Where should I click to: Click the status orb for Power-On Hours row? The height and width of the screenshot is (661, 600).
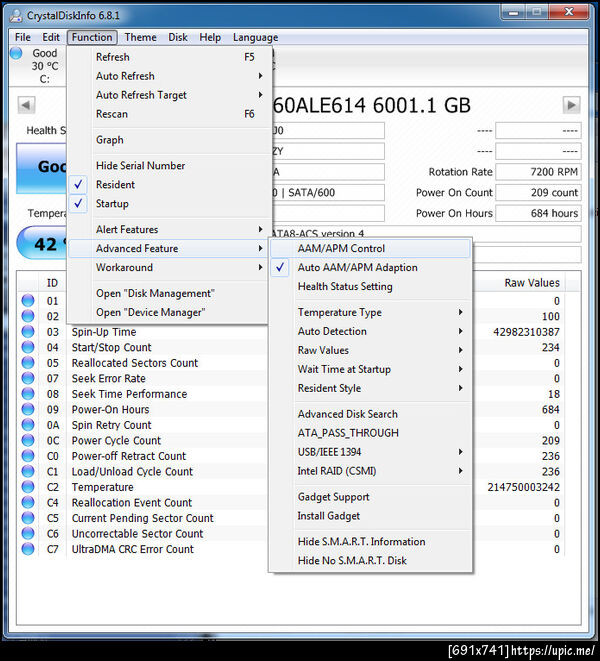[28, 409]
